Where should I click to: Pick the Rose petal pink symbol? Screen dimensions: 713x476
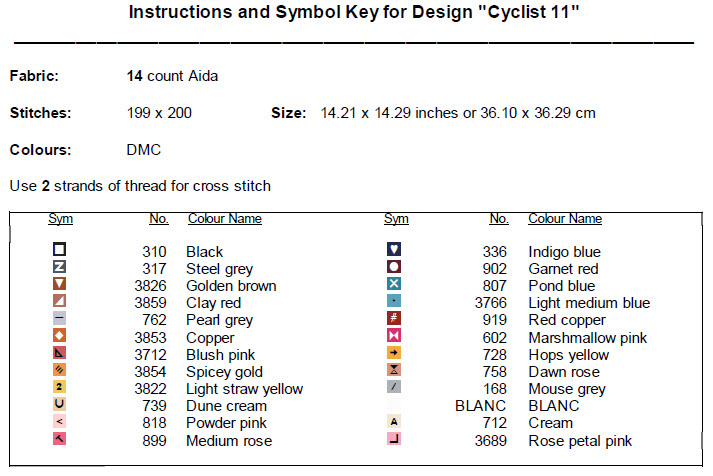click(394, 440)
